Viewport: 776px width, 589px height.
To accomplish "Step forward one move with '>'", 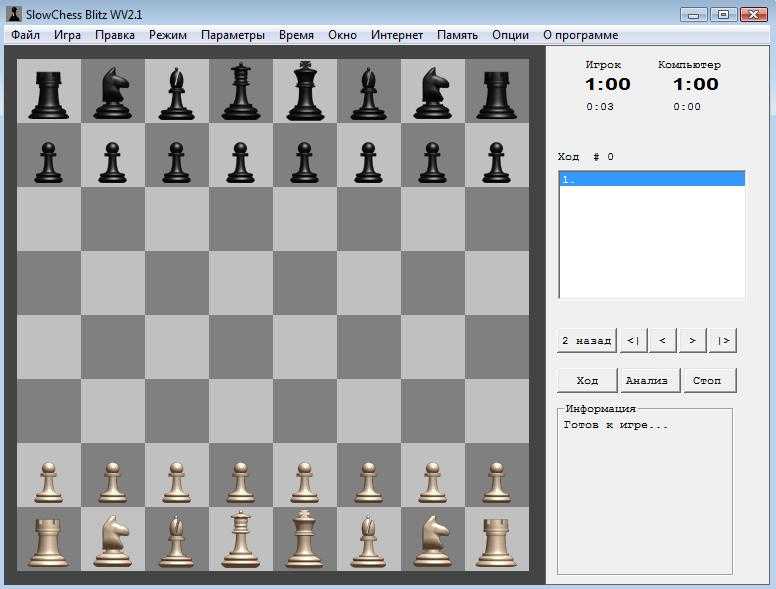I will (692, 341).
